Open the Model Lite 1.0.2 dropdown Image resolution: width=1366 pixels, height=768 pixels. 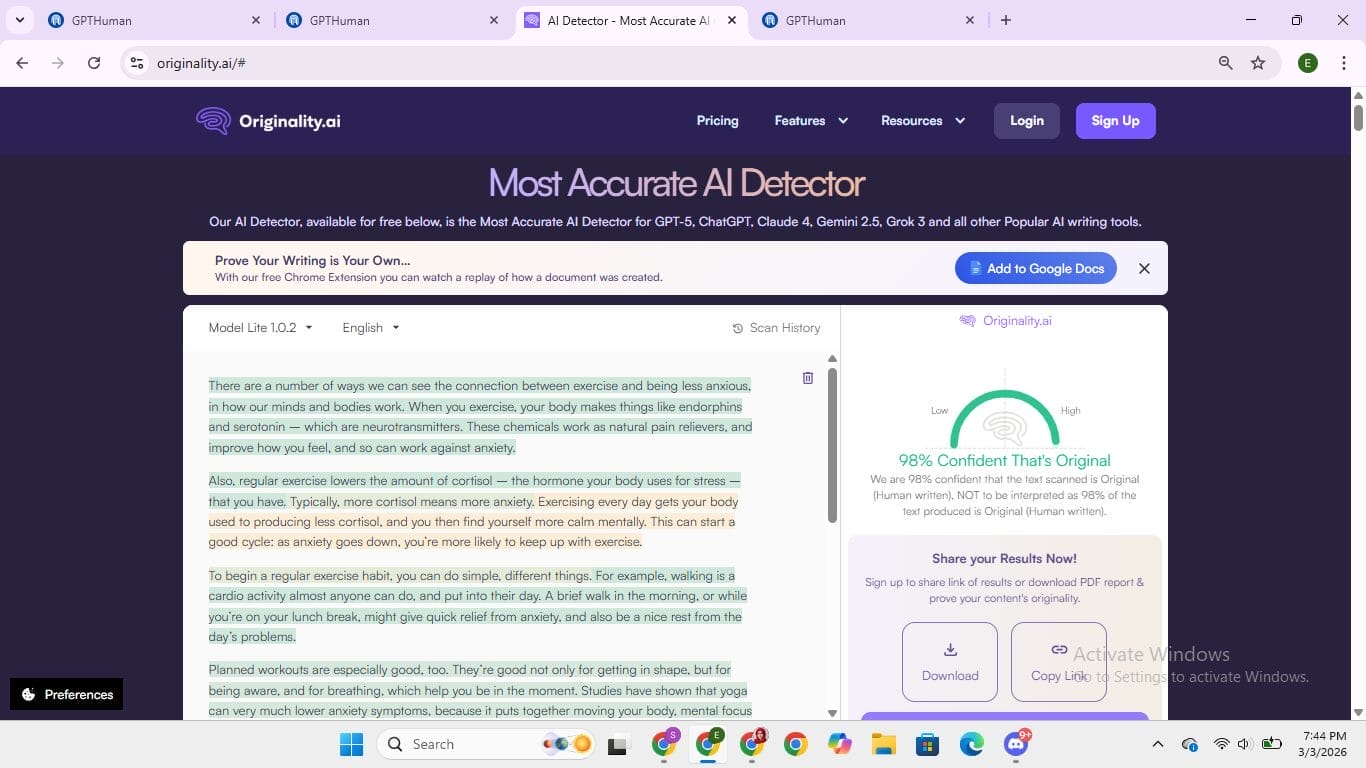pos(260,328)
